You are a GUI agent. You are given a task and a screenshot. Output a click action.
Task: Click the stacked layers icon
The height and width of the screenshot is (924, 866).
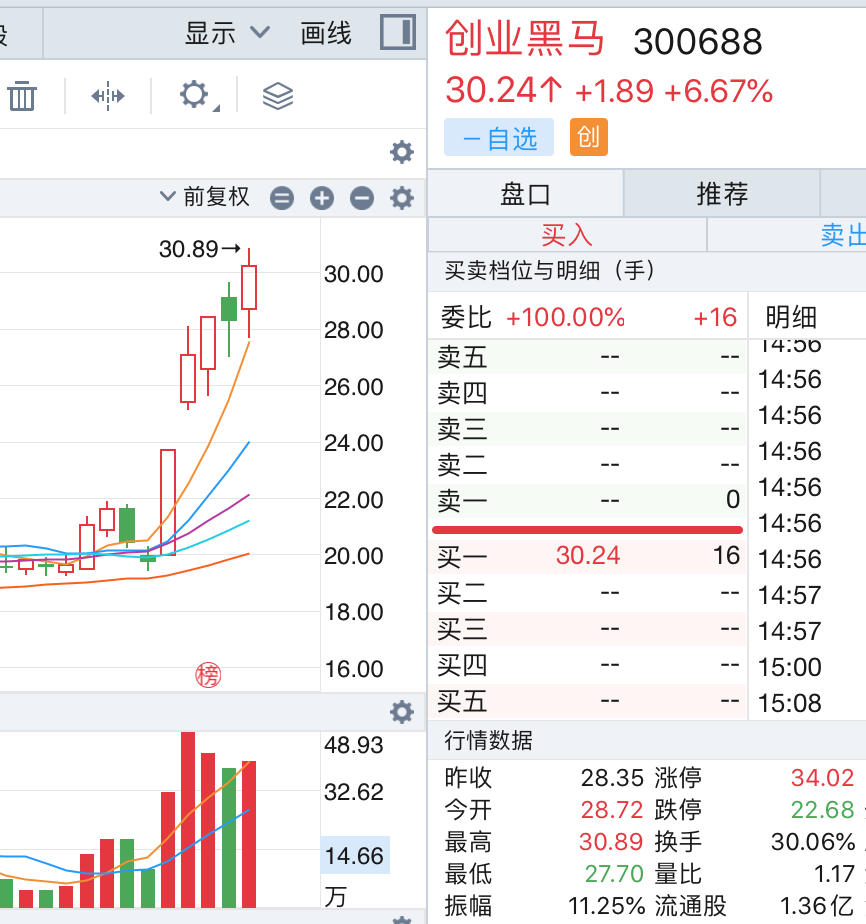tap(277, 95)
